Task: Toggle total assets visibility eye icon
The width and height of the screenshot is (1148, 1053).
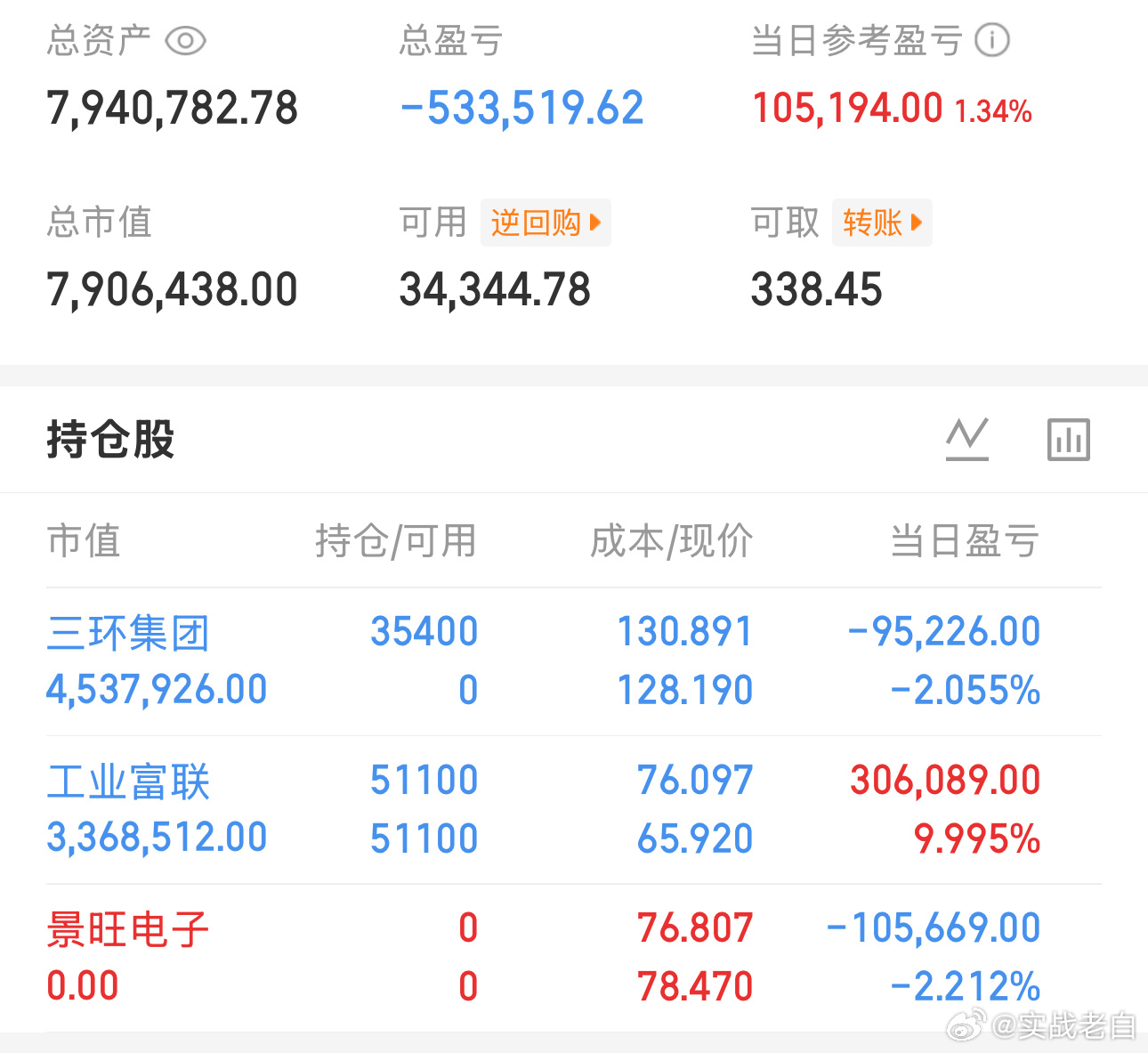Action: click(x=186, y=41)
